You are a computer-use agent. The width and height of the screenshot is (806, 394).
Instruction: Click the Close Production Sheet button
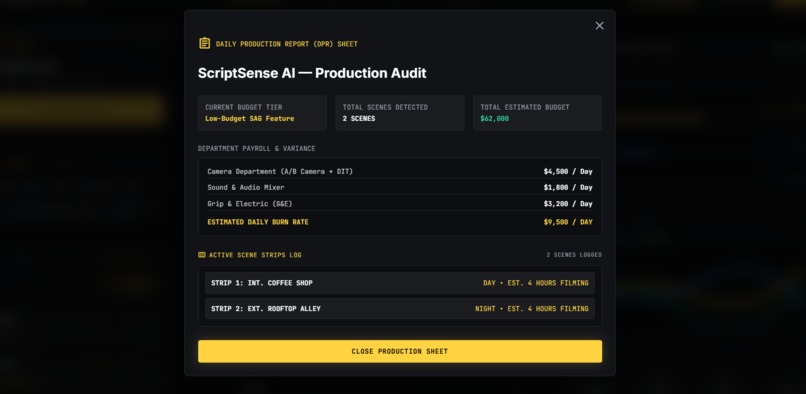(x=400, y=351)
